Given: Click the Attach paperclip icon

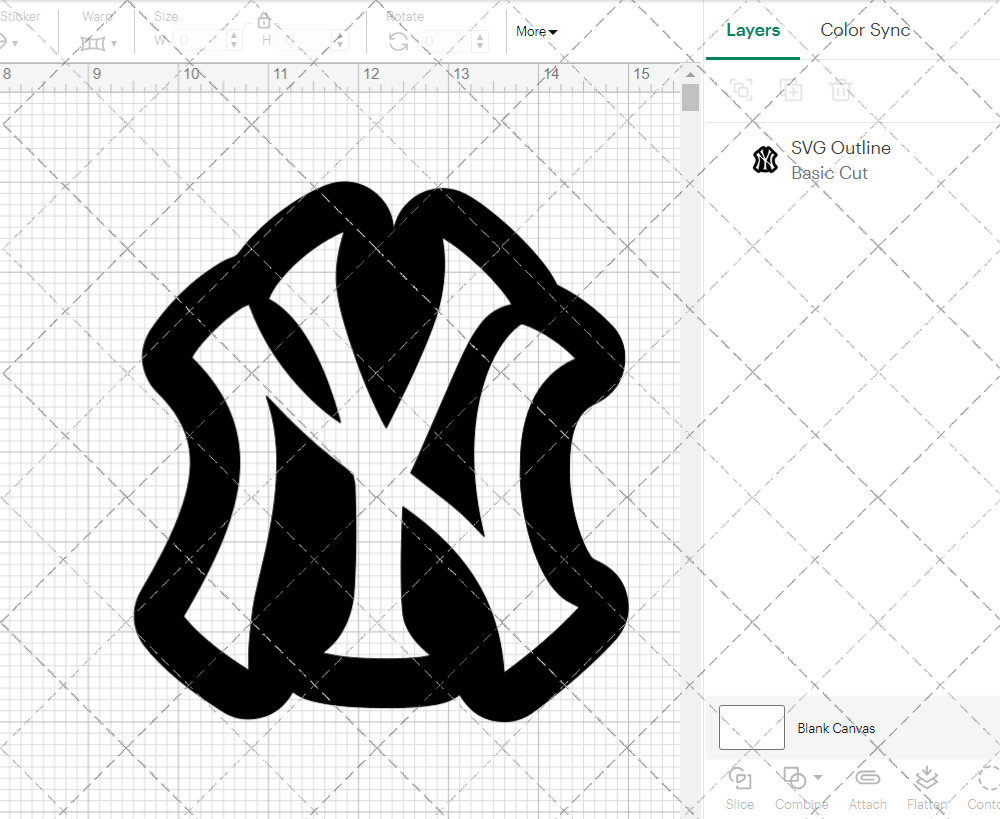Looking at the screenshot, I should coord(867,780).
